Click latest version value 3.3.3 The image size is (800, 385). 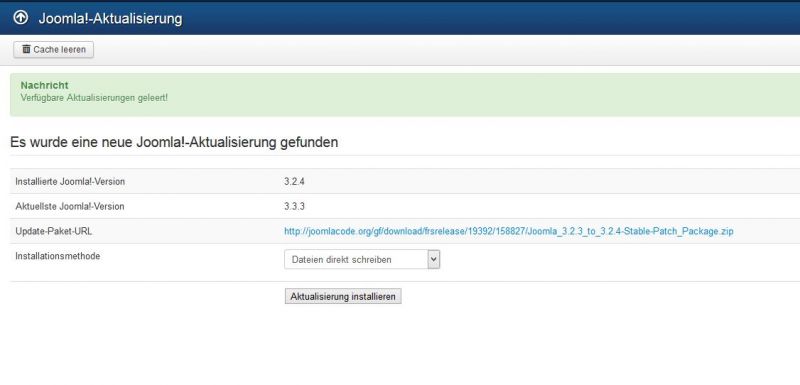[294, 207]
